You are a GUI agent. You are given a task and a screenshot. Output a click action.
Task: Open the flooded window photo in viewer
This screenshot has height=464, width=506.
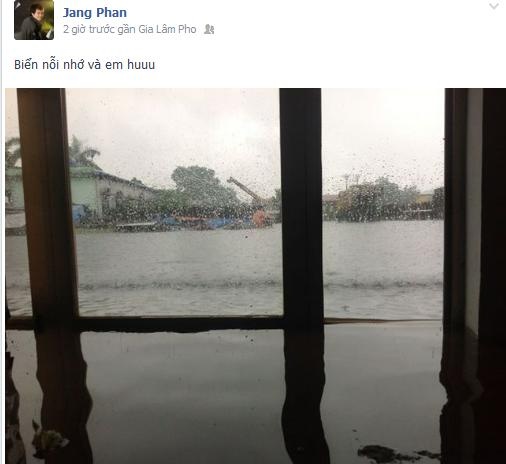[x=255, y=276]
